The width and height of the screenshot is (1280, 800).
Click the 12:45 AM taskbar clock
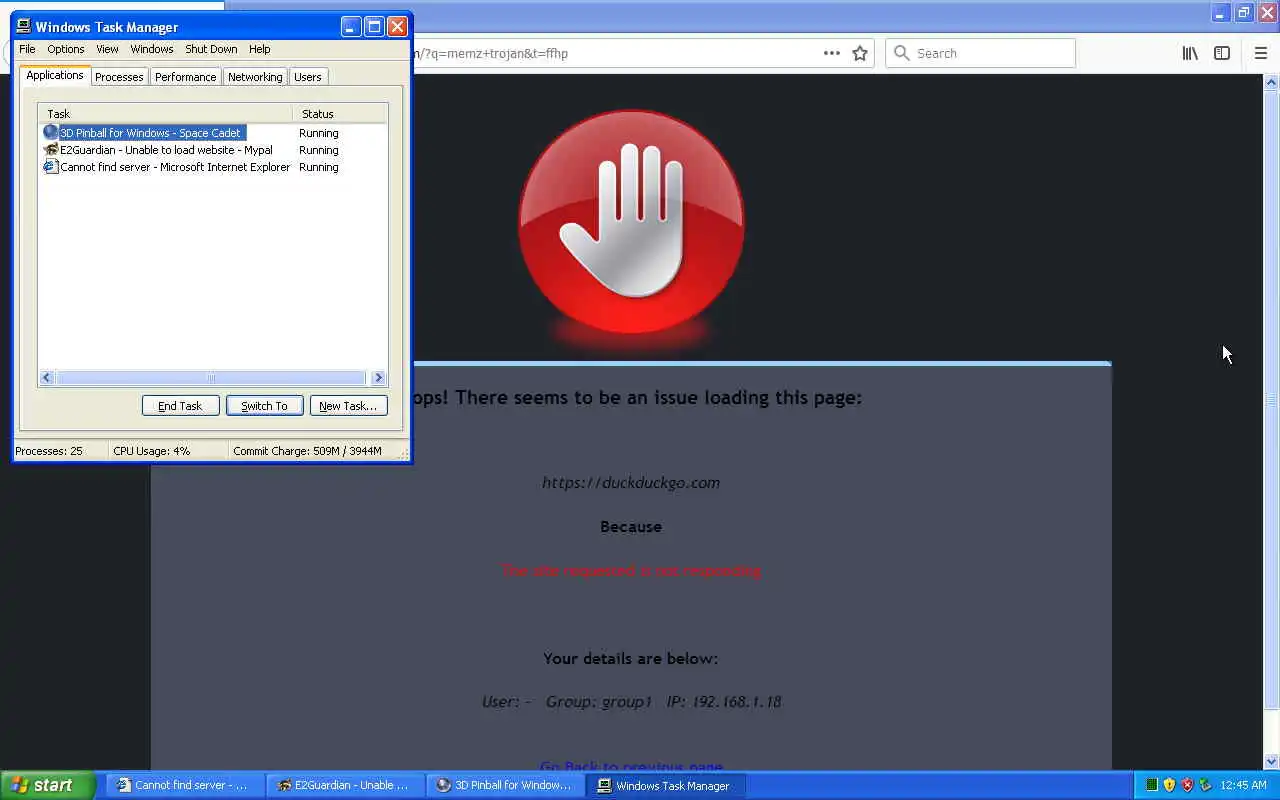point(1243,785)
